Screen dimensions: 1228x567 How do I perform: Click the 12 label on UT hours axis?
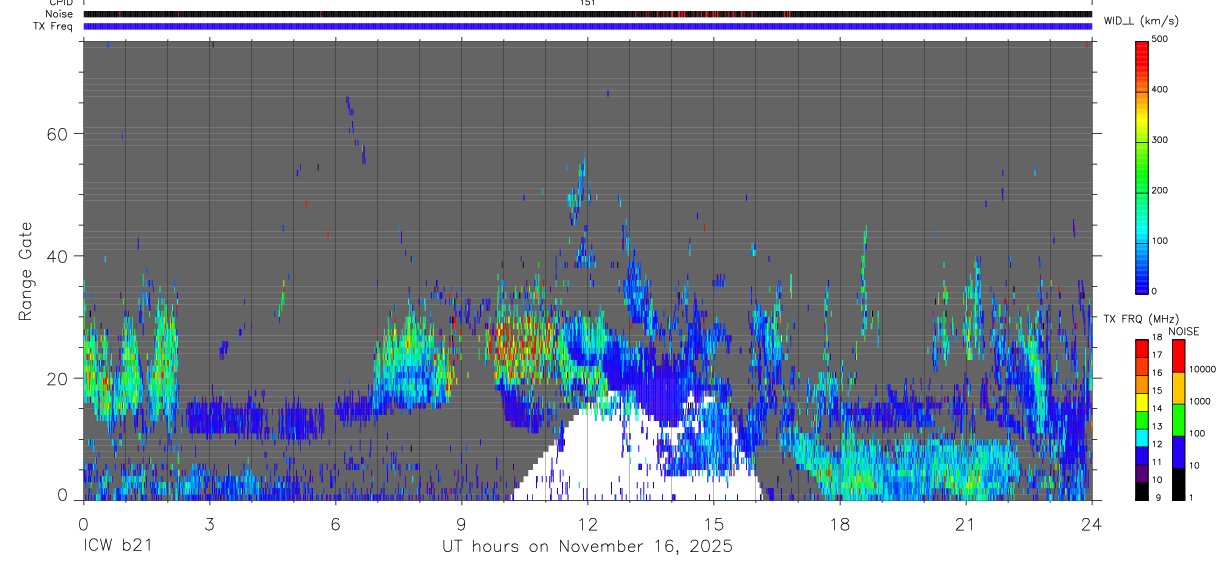[x=587, y=524]
